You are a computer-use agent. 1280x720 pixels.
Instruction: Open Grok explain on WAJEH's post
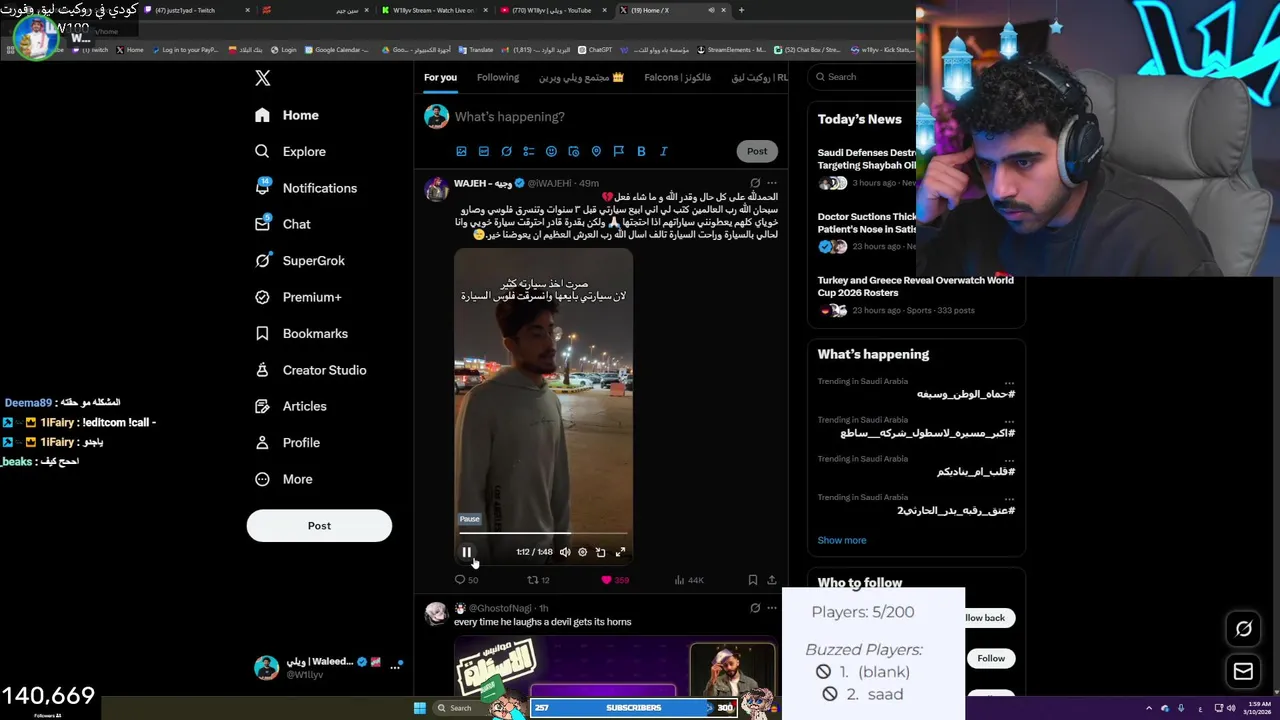[x=755, y=183]
